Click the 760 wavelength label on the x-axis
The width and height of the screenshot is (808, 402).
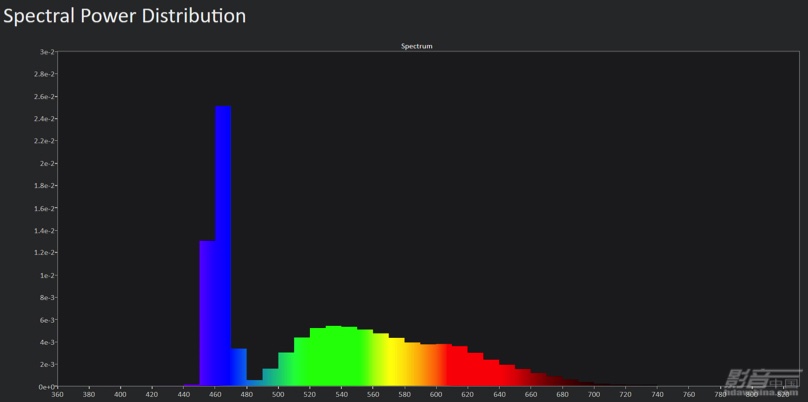click(689, 394)
